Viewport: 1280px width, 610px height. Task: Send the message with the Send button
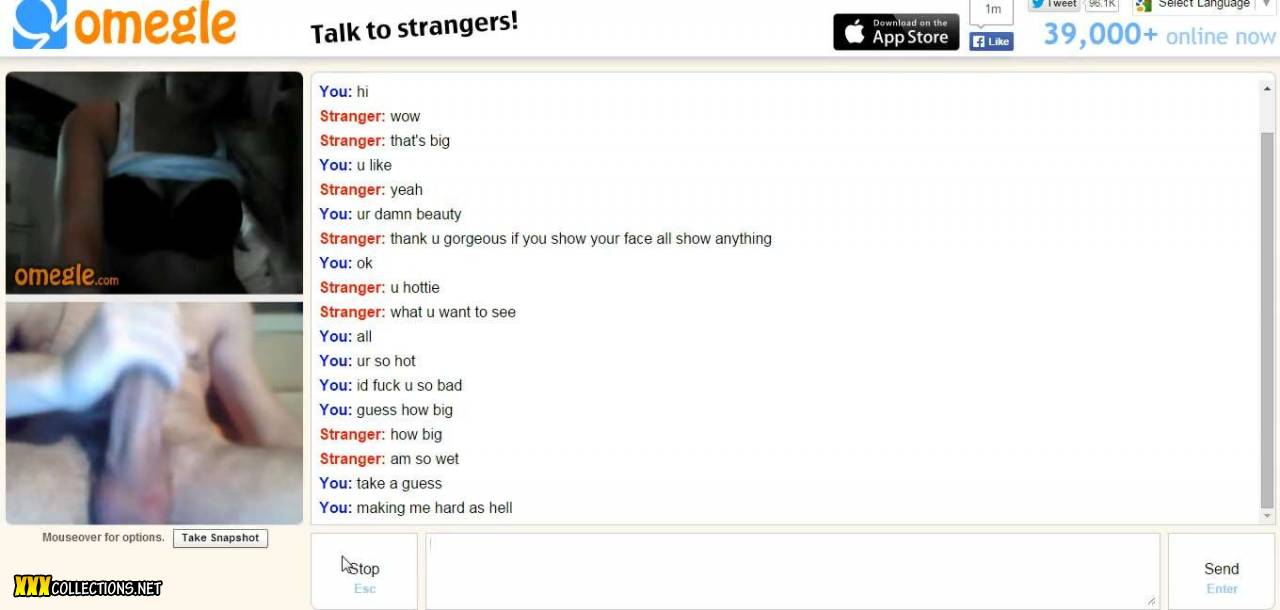(x=1221, y=571)
